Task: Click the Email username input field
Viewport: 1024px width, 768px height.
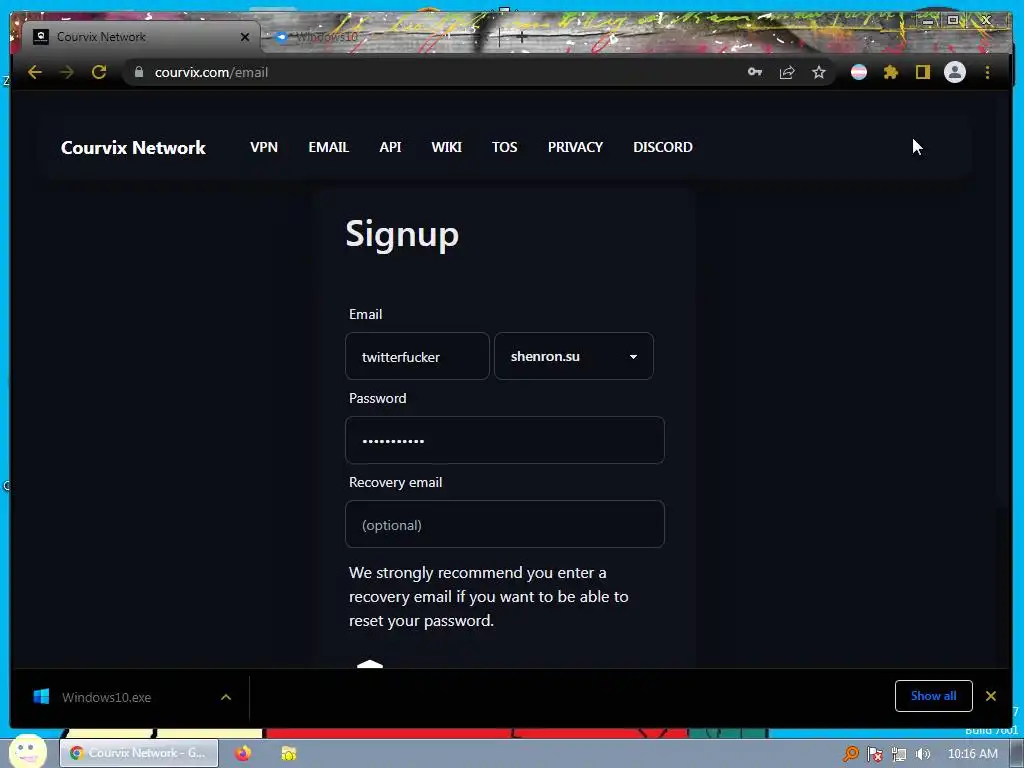Action: coord(417,356)
